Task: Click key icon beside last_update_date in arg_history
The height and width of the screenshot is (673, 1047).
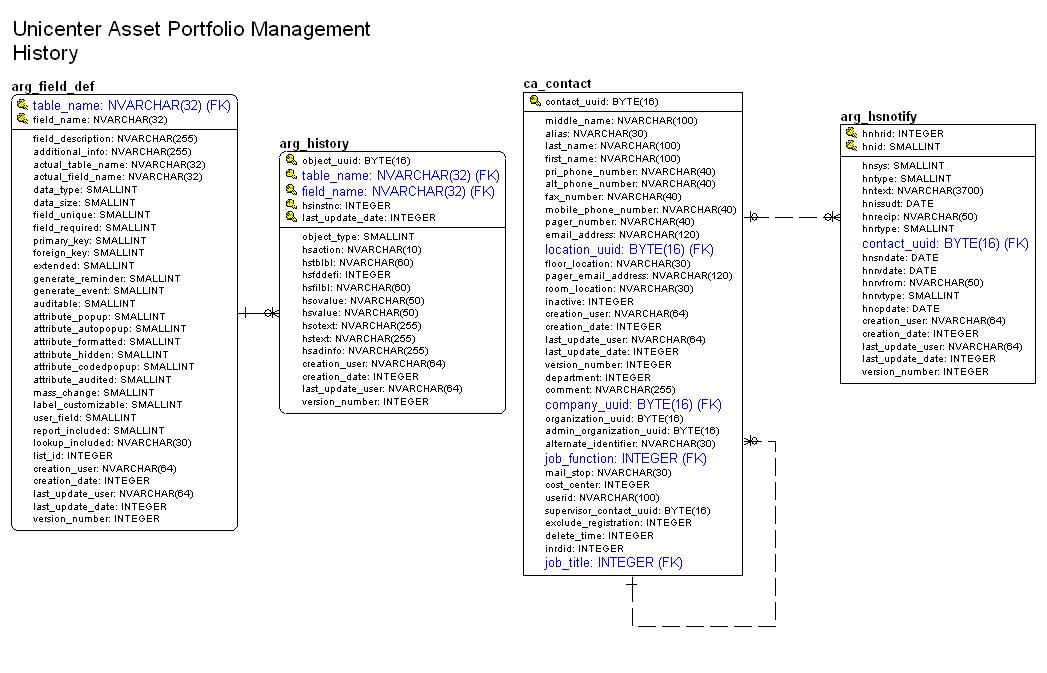Action: pos(291,217)
